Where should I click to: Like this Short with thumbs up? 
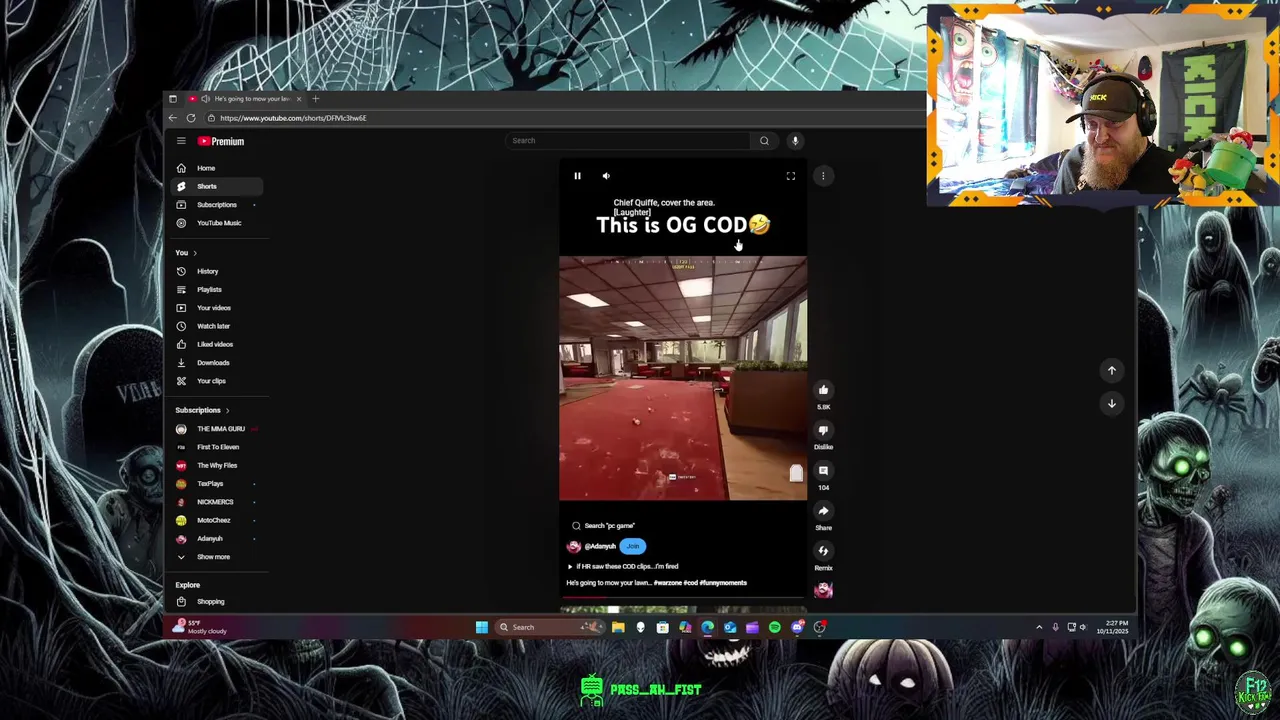(x=823, y=390)
